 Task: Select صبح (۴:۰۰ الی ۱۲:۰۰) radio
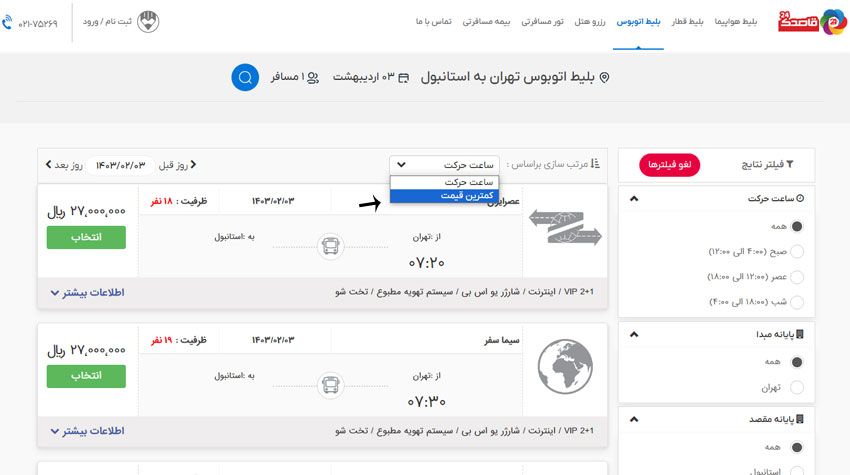(x=797, y=252)
